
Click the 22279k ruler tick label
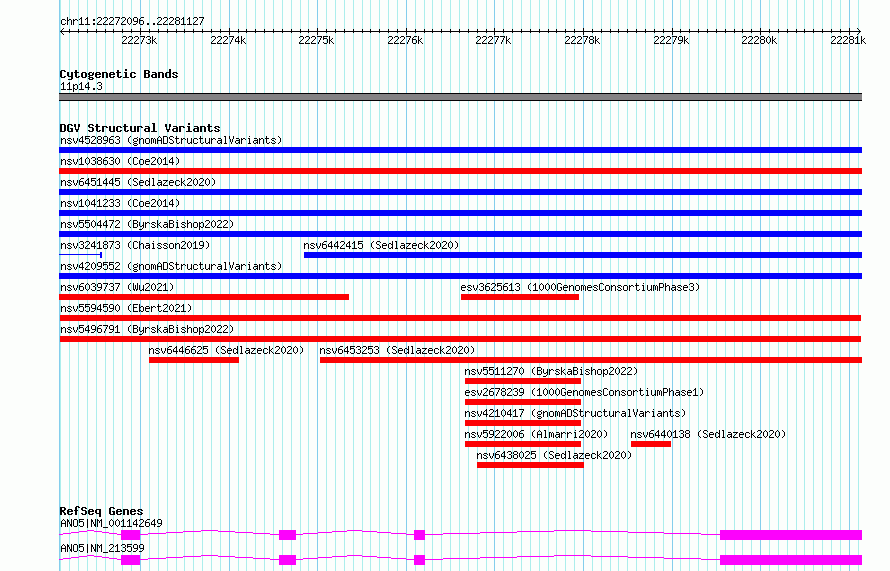(671, 40)
